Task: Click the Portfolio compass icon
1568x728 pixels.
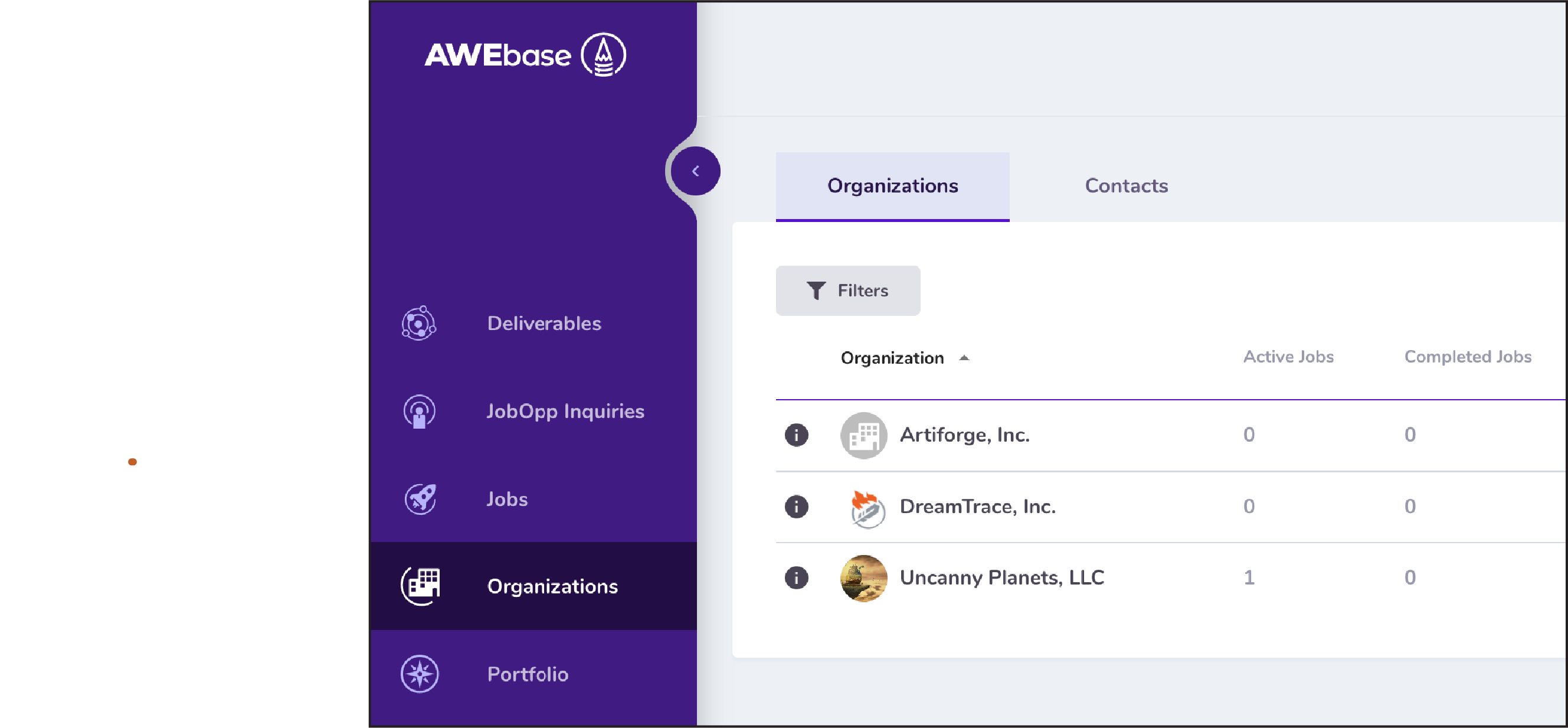Action: point(420,674)
